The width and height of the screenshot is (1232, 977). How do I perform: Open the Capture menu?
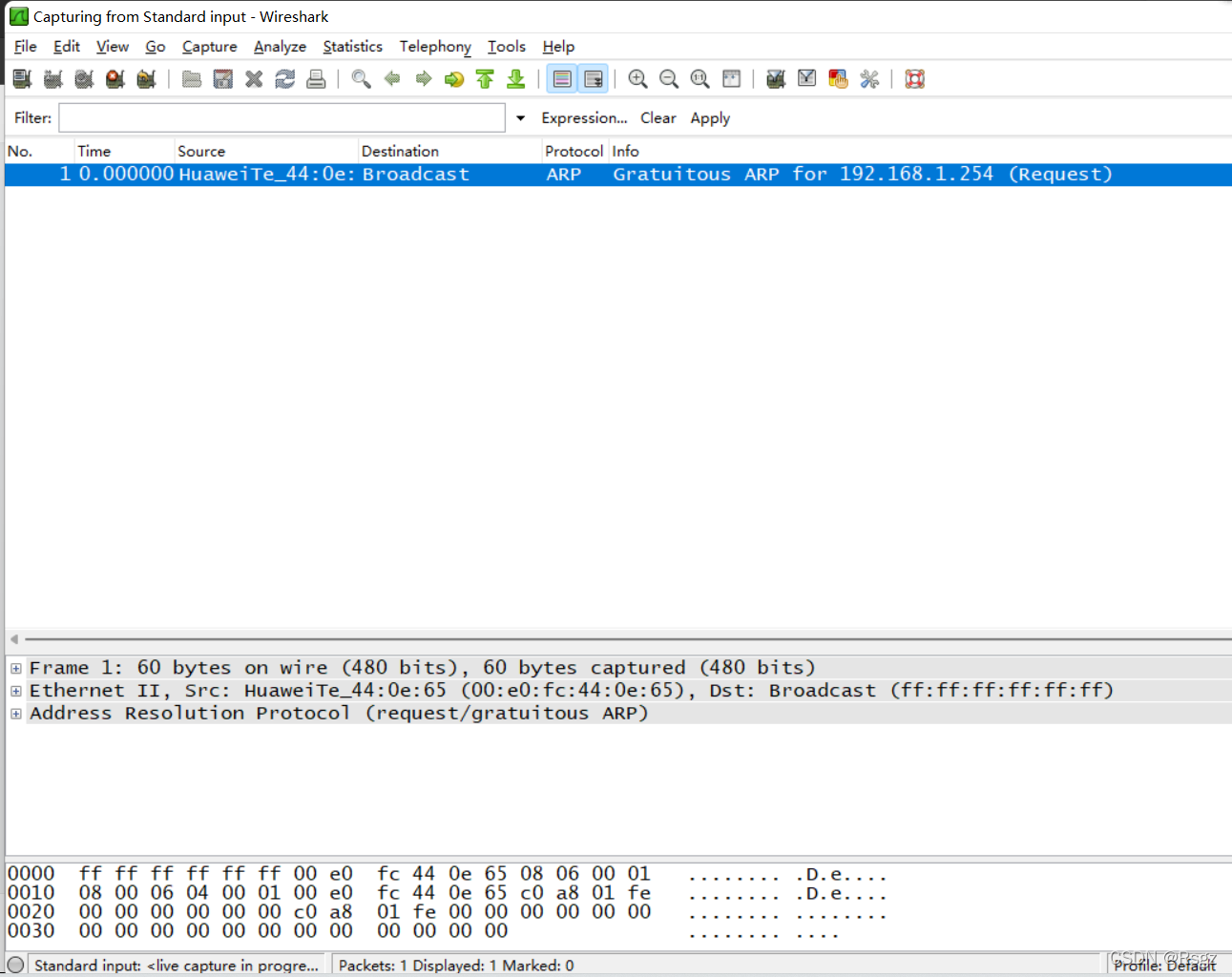[210, 46]
